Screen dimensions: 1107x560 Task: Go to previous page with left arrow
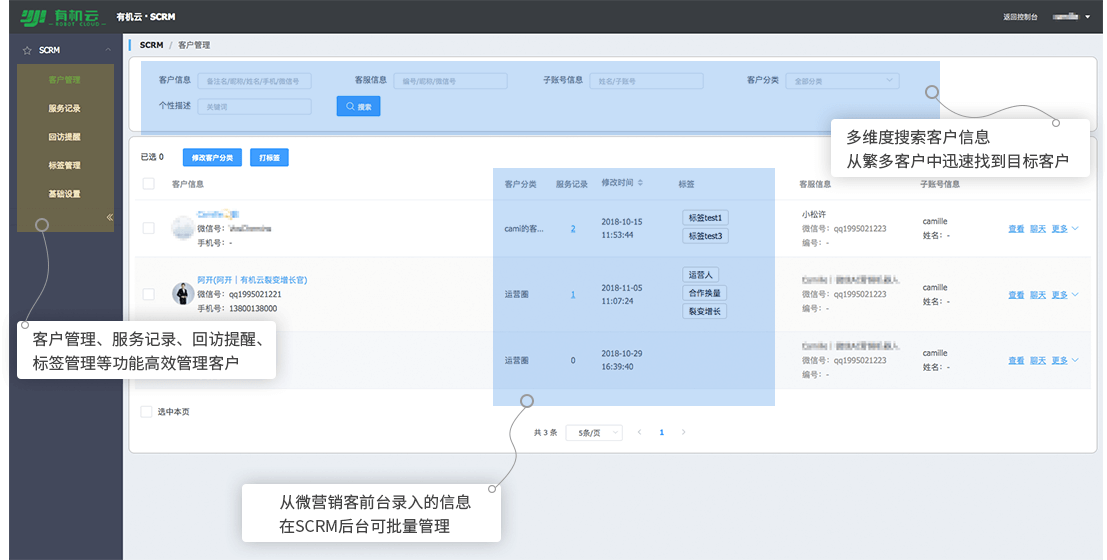tap(640, 432)
